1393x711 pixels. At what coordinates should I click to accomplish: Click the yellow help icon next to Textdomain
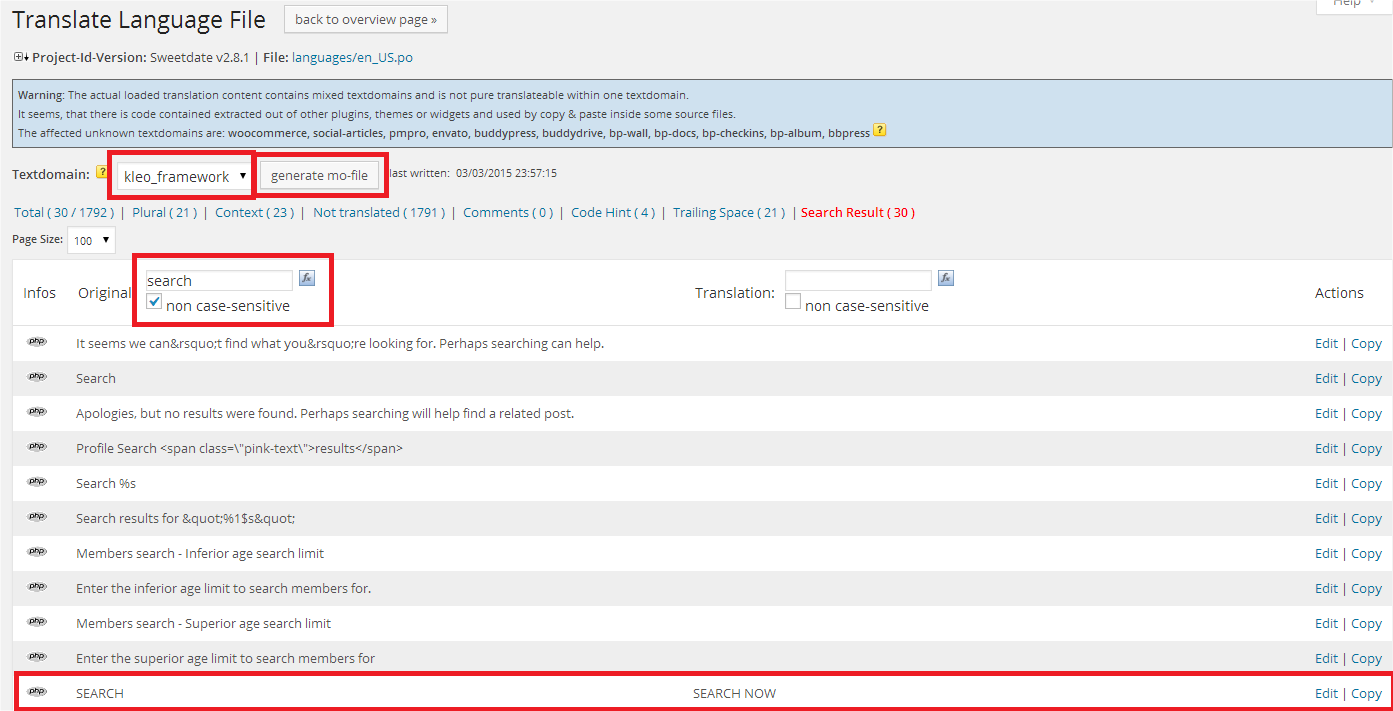coord(102,174)
